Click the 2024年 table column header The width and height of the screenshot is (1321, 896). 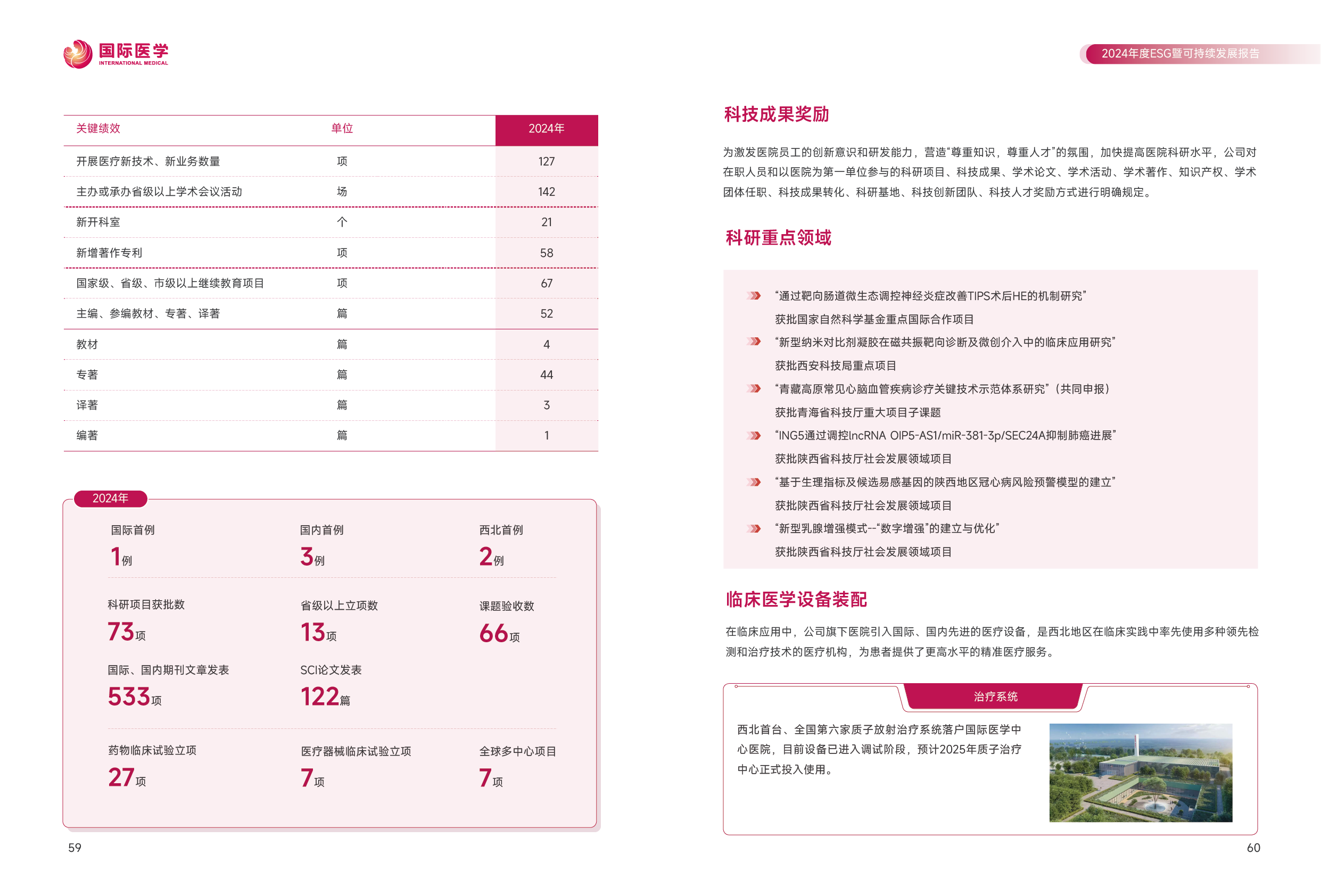pyautogui.click(x=546, y=129)
